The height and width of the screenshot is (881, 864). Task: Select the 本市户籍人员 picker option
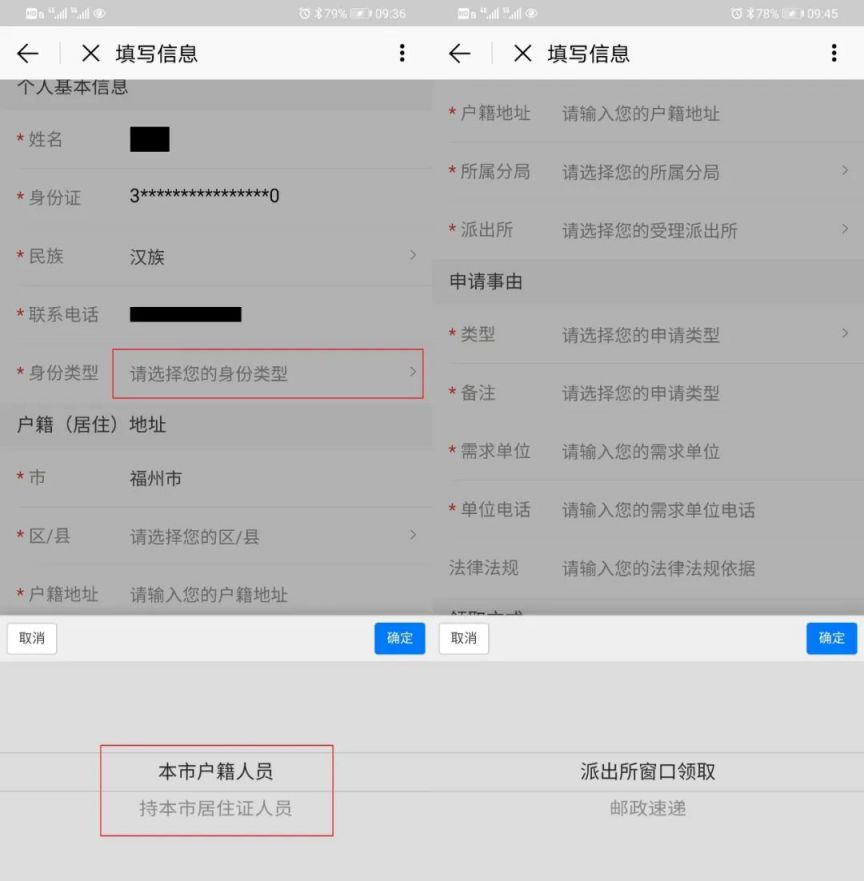coord(215,772)
